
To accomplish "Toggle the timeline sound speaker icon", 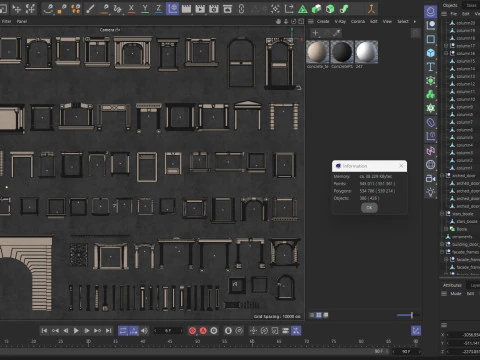I will coord(144,331).
